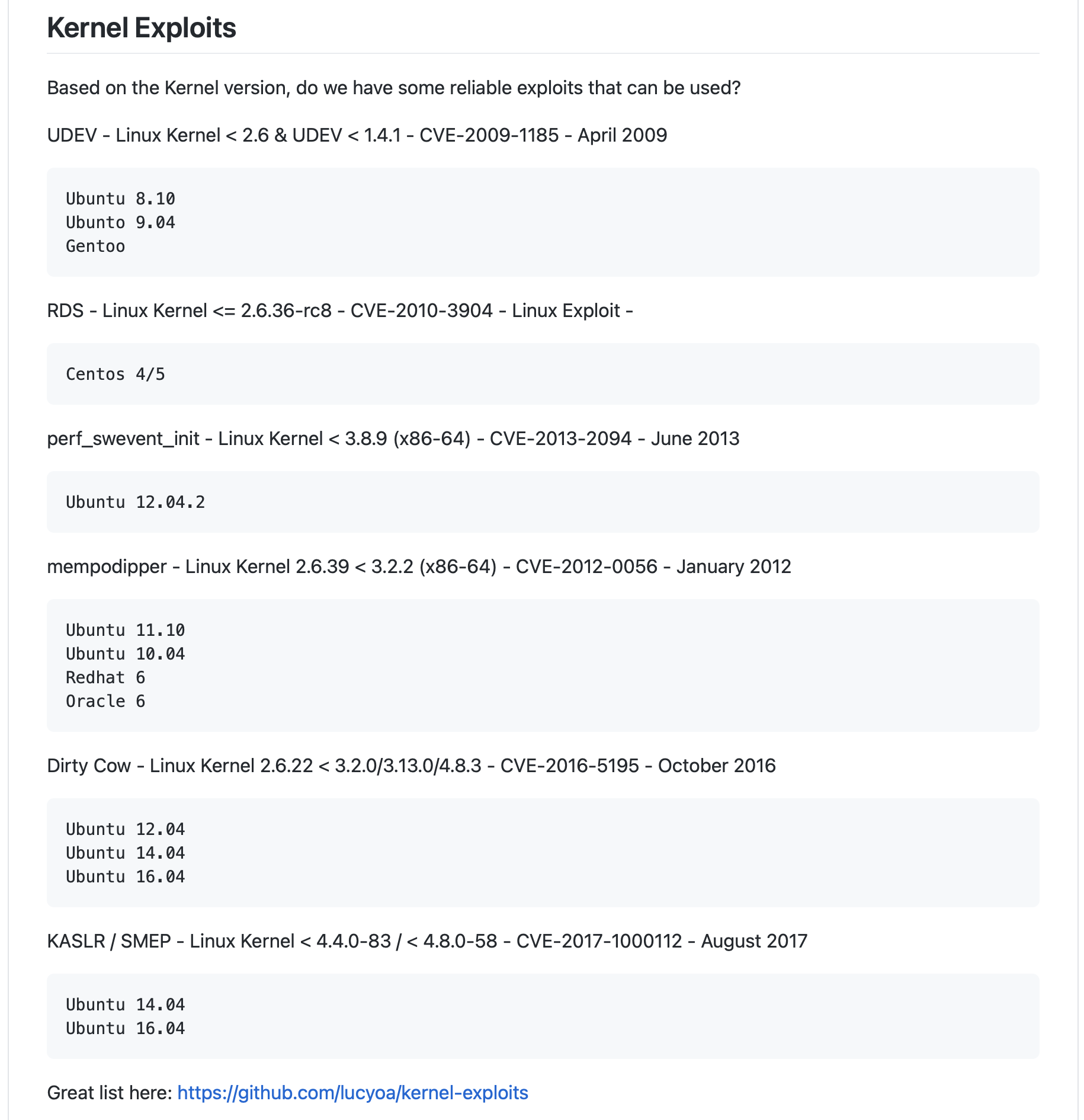Click the "Great list here:" text
Viewport: 1084px width, 1120px height.
(110, 1093)
